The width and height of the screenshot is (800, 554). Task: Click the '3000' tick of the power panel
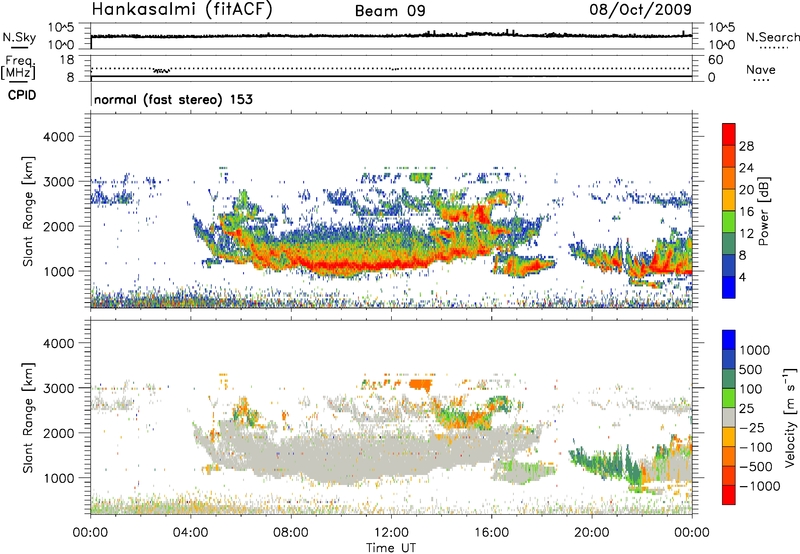coord(58,182)
